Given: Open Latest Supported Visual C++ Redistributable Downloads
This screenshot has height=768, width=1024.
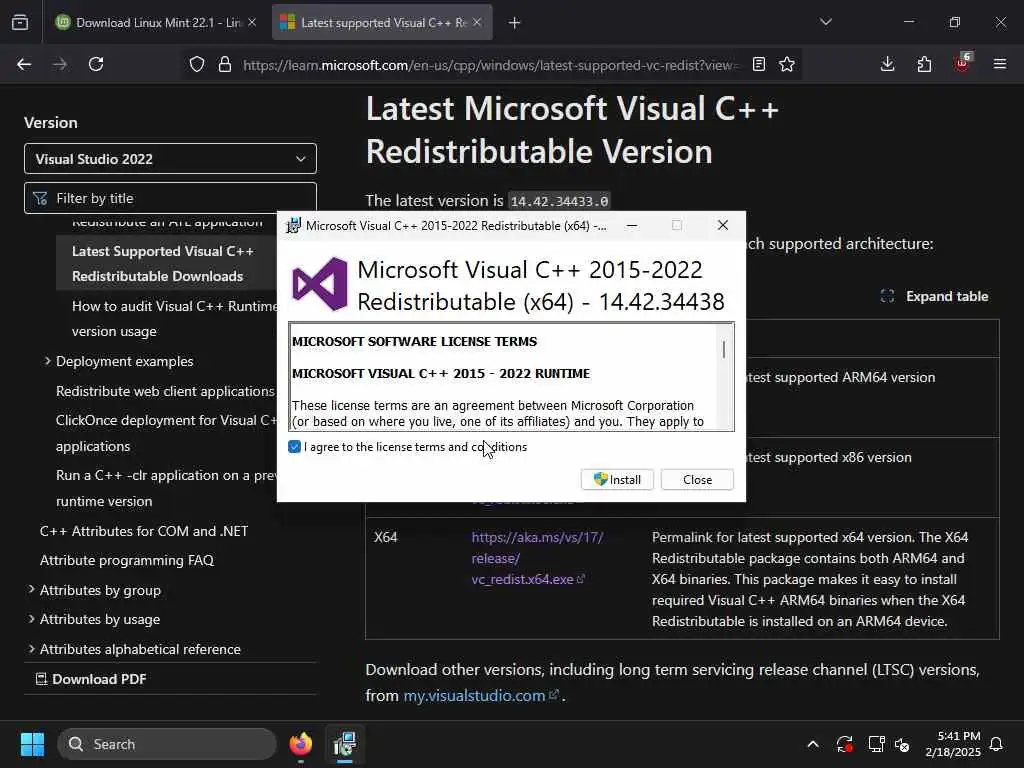Looking at the screenshot, I should coord(163,264).
